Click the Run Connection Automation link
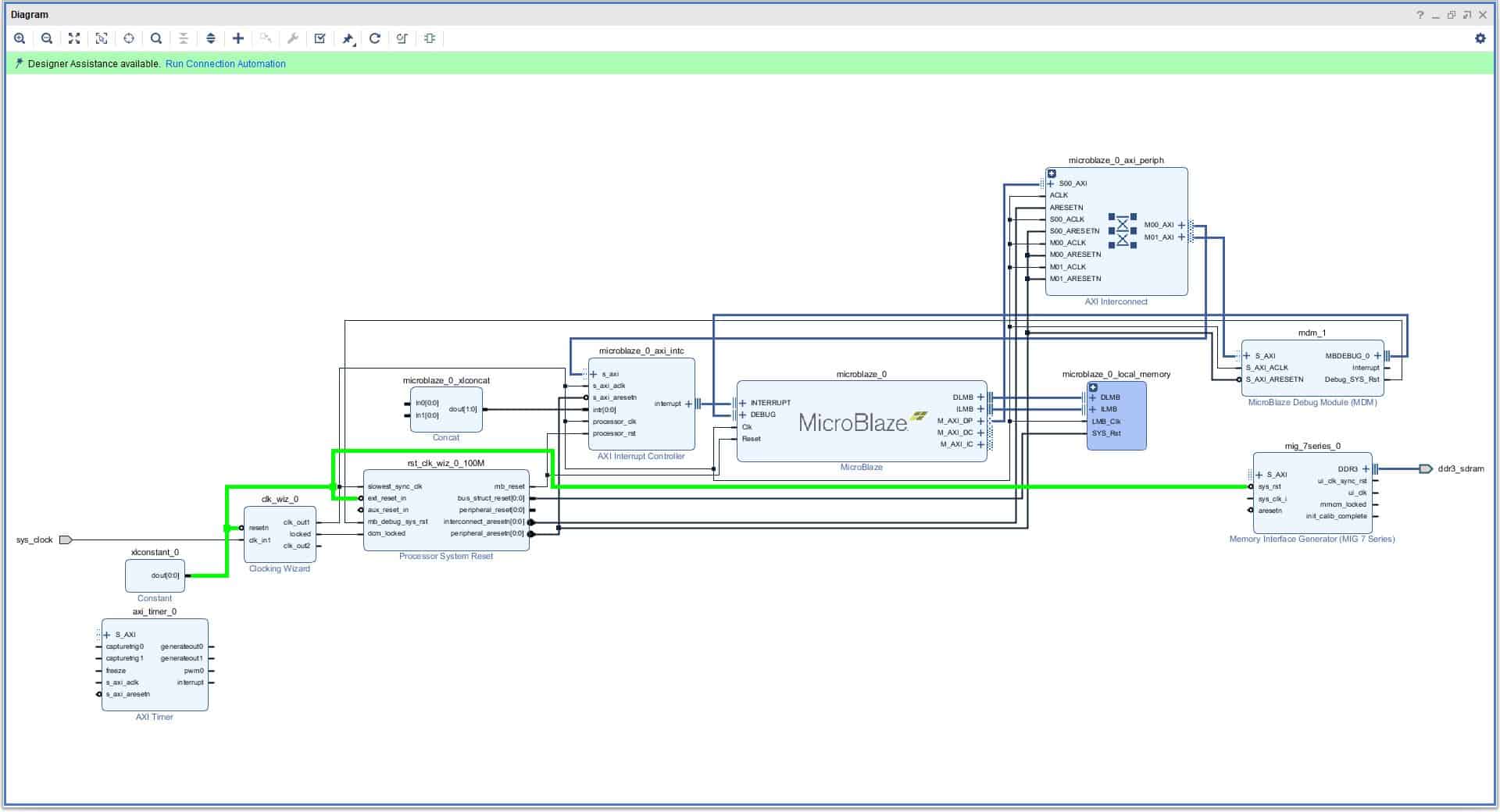The width and height of the screenshot is (1500, 812). click(x=225, y=64)
